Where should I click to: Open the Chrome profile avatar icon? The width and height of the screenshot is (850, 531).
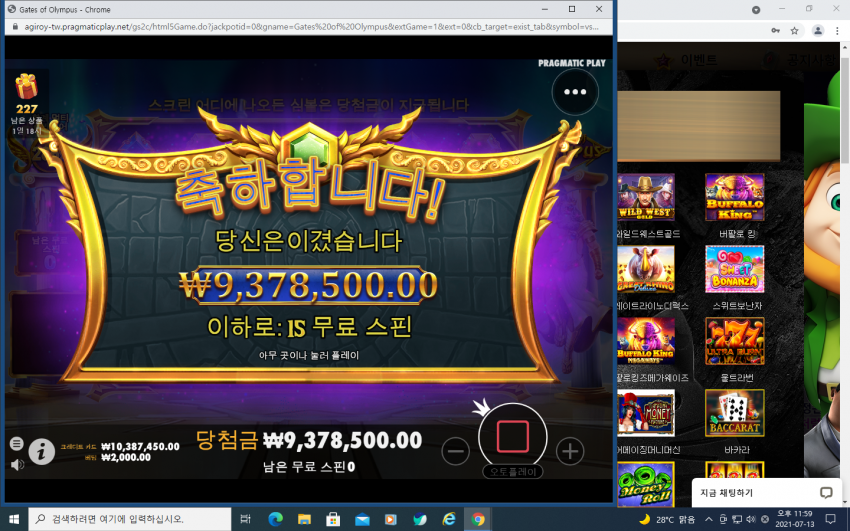[x=817, y=31]
